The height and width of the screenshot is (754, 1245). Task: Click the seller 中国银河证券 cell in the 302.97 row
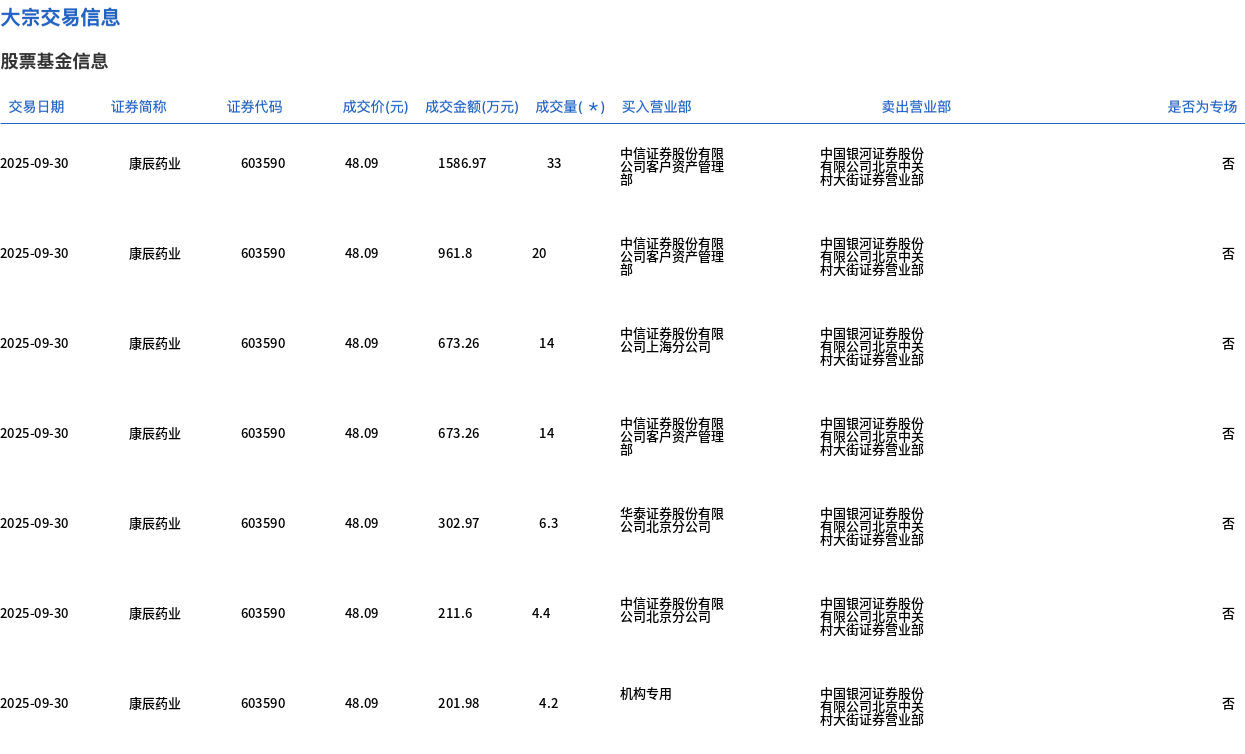tap(872, 527)
